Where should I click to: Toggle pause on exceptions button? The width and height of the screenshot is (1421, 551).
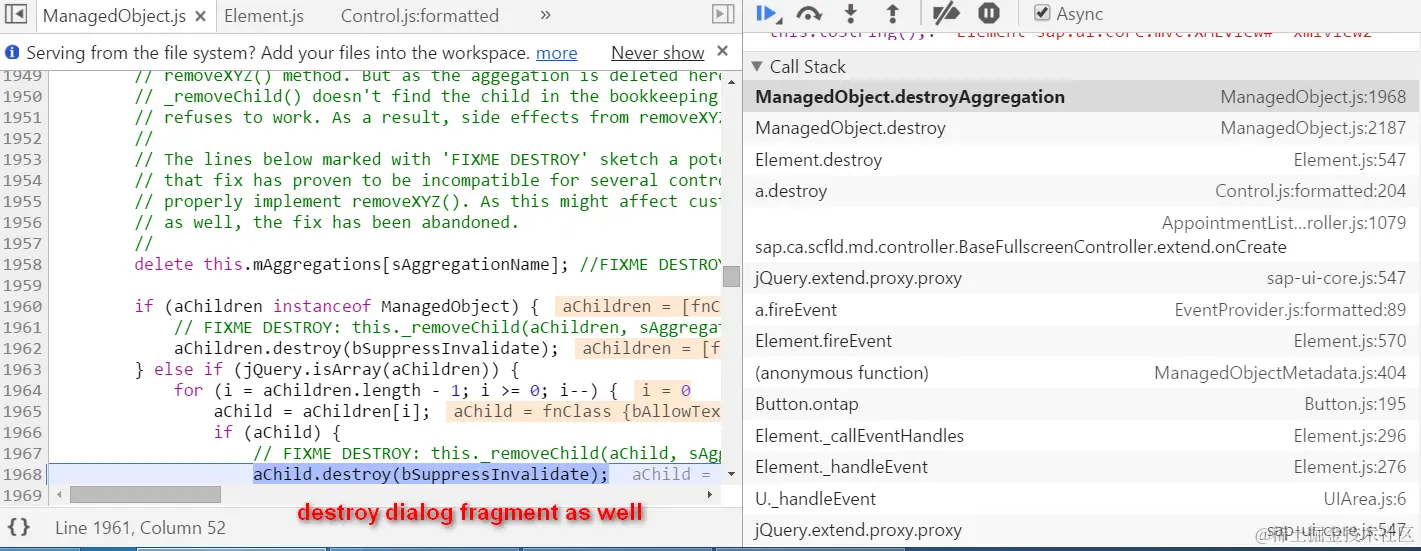point(989,14)
